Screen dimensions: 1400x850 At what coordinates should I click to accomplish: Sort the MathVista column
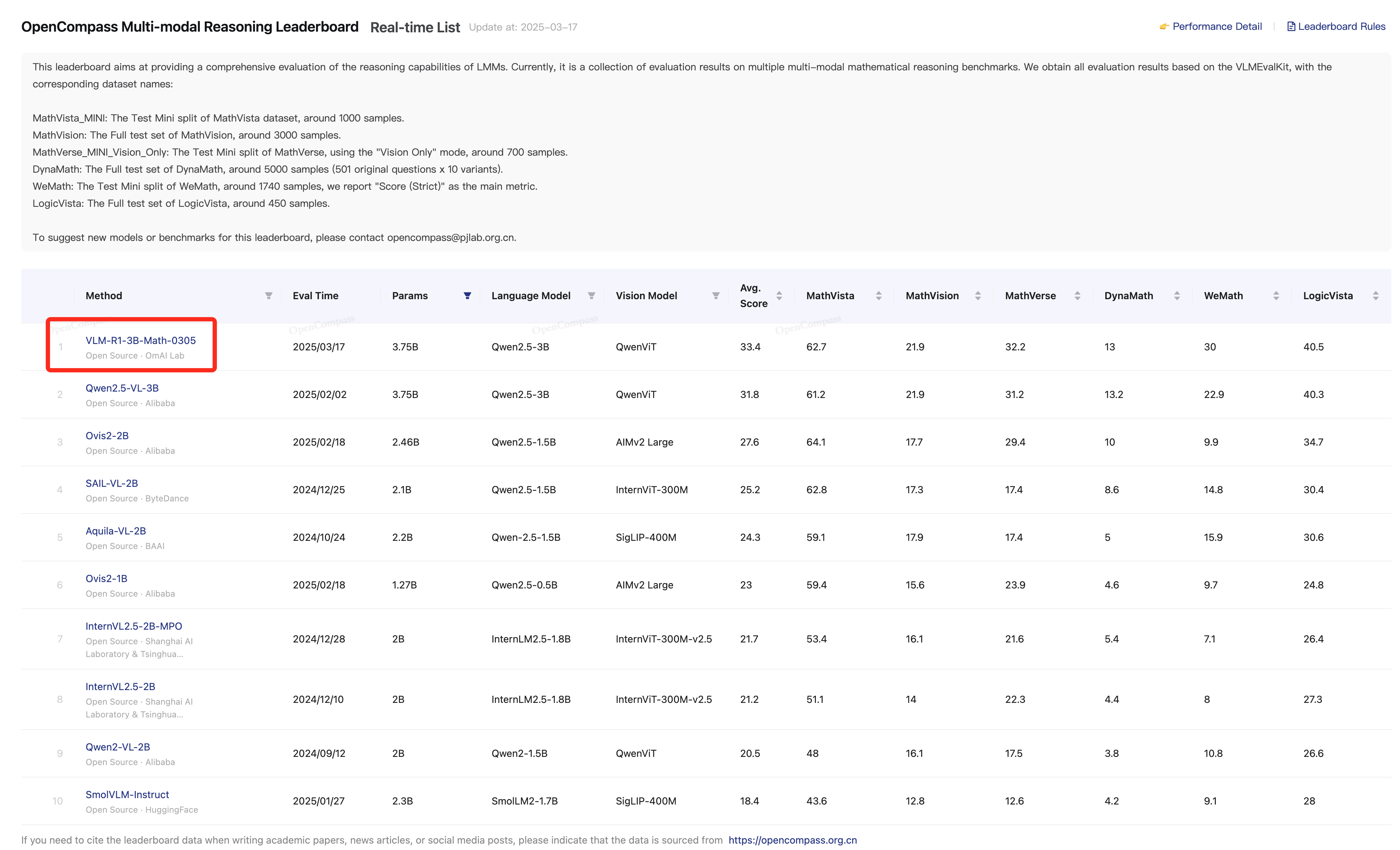click(x=878, y=296)
